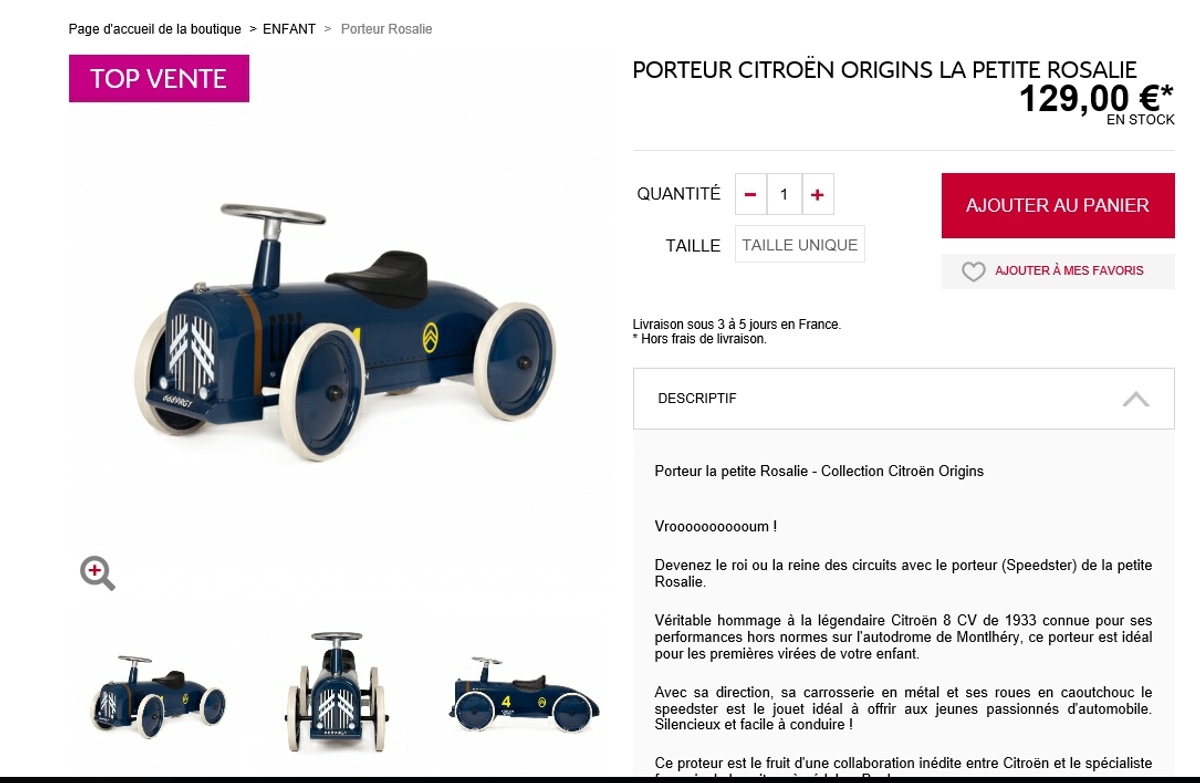Click the magnifier zoom icon on product image
1200x783 pixels.
97,573
